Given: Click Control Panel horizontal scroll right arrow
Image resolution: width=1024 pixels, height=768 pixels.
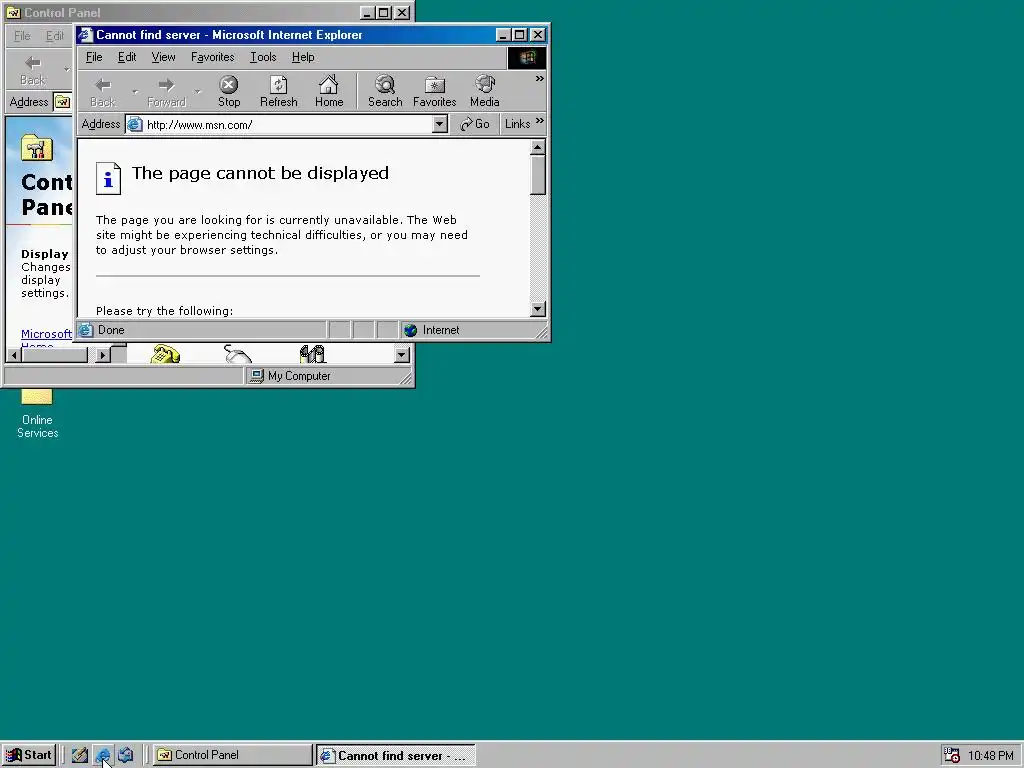Looking at the screenshot, I should (x=103, y=355).
